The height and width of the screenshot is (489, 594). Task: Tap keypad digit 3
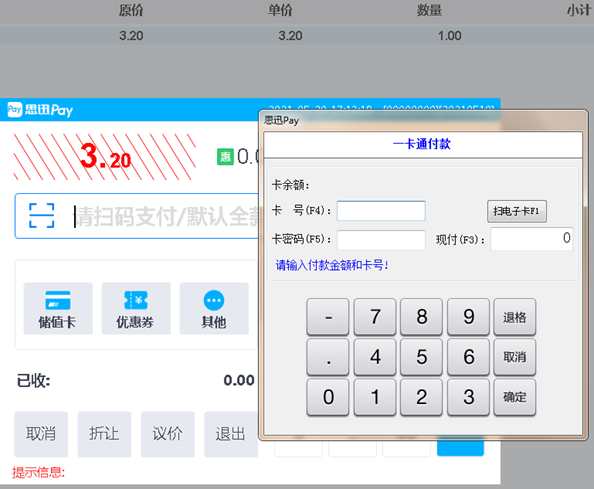click(x=469, y=397)
